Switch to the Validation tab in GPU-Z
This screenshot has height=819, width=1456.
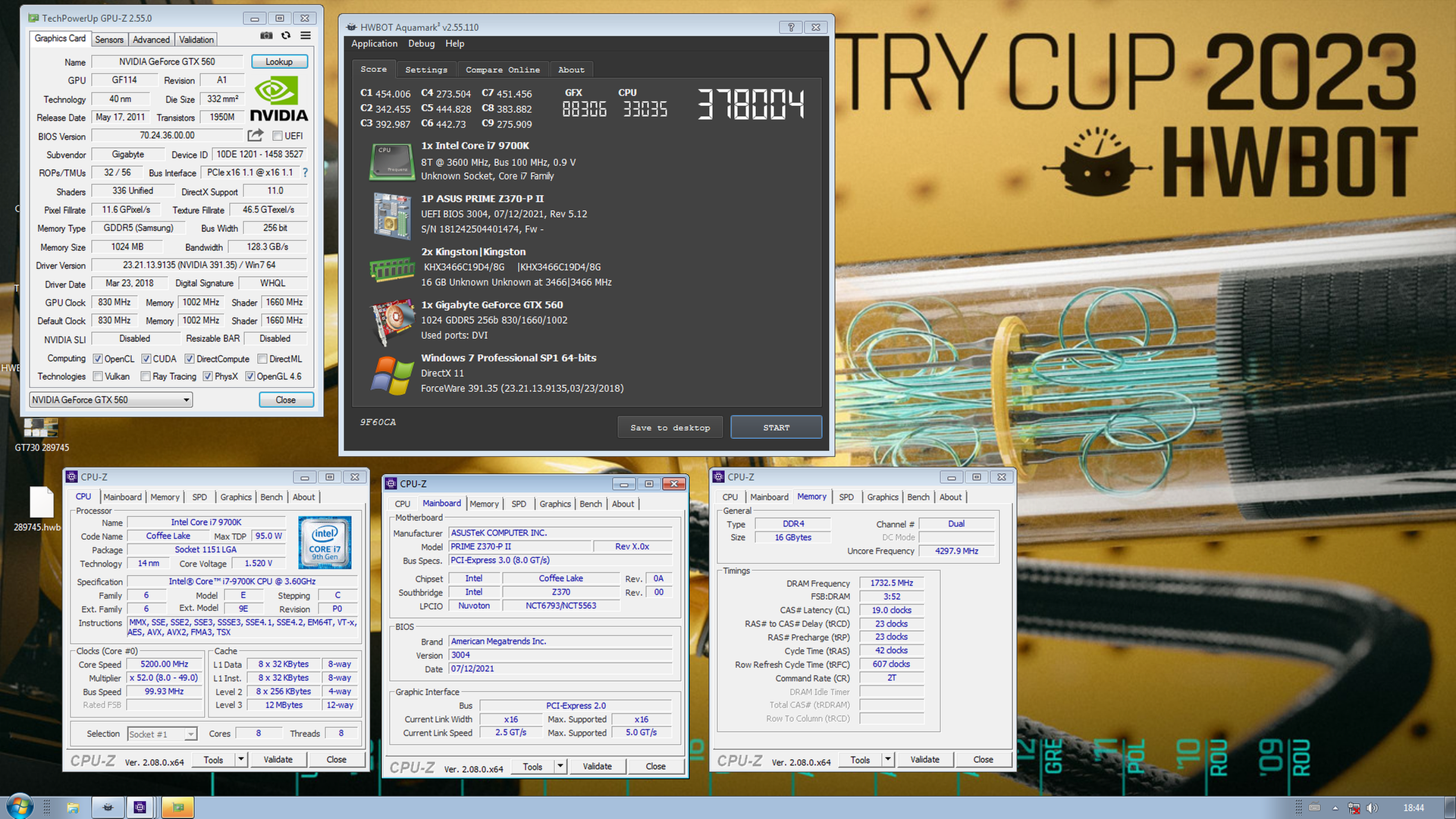click(196, 39)
